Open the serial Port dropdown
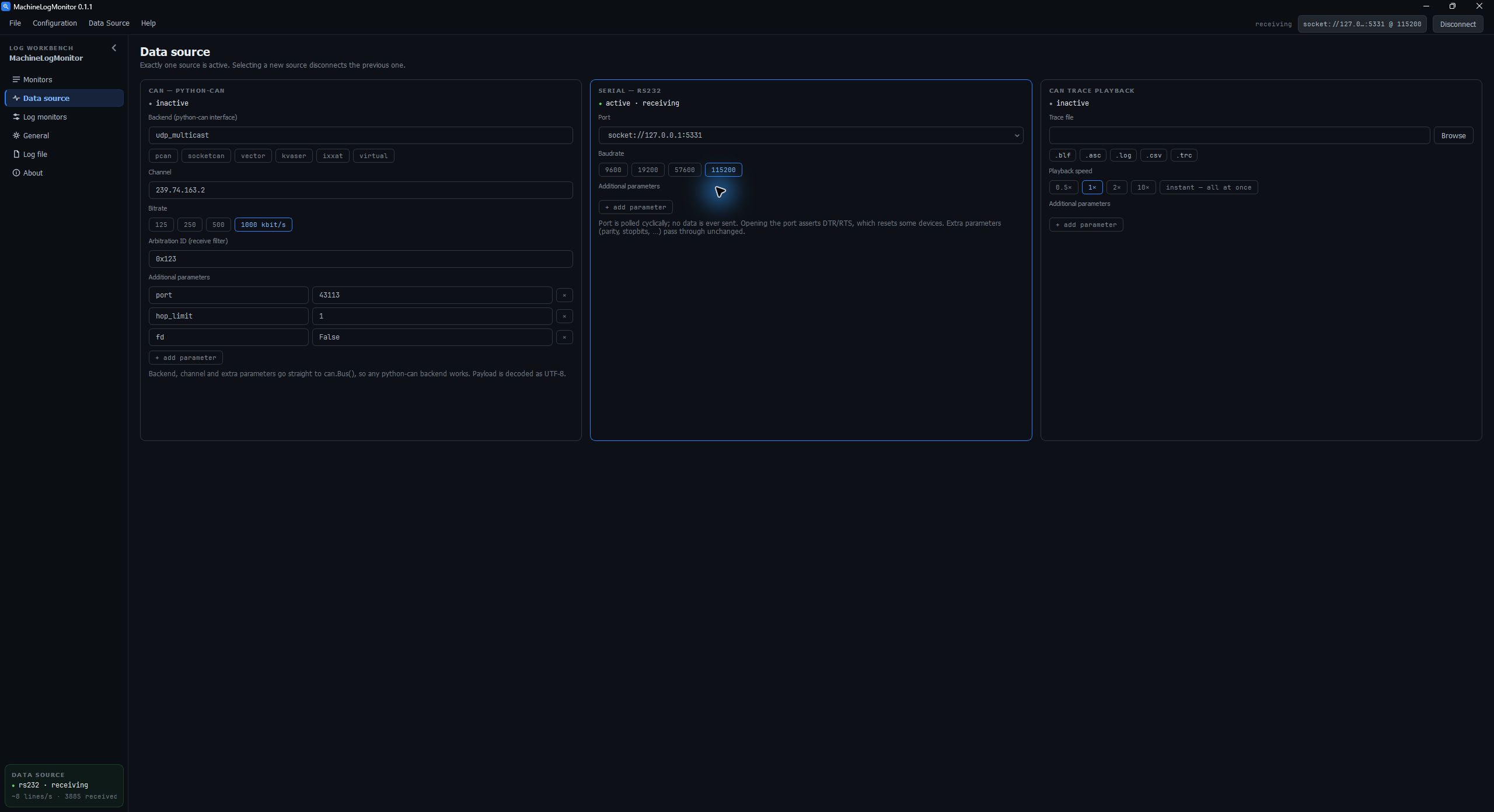This screenshot has width=1494, height=812. tap(811, 135)
